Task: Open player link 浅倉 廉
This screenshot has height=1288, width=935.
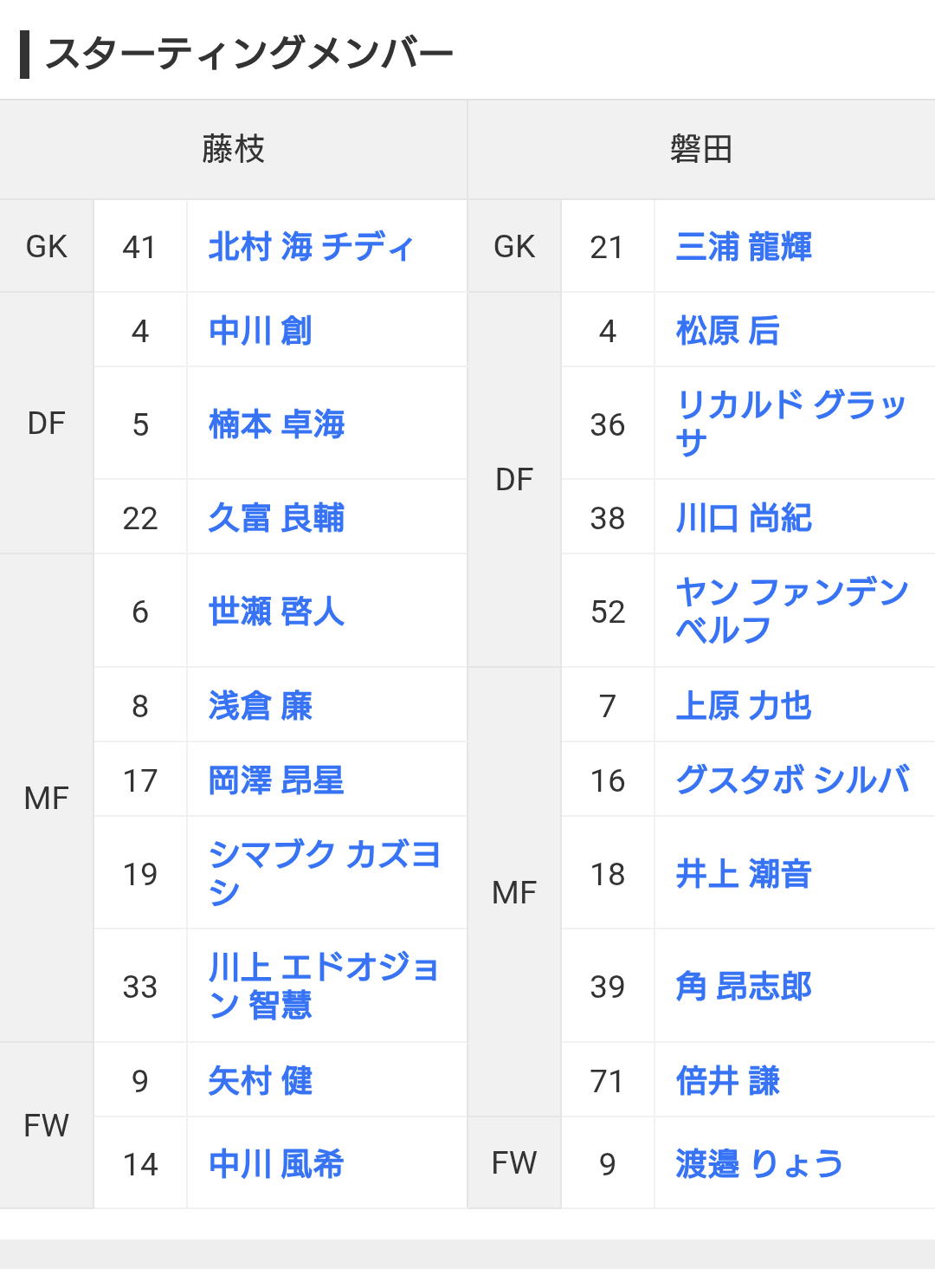Action: 261,706
